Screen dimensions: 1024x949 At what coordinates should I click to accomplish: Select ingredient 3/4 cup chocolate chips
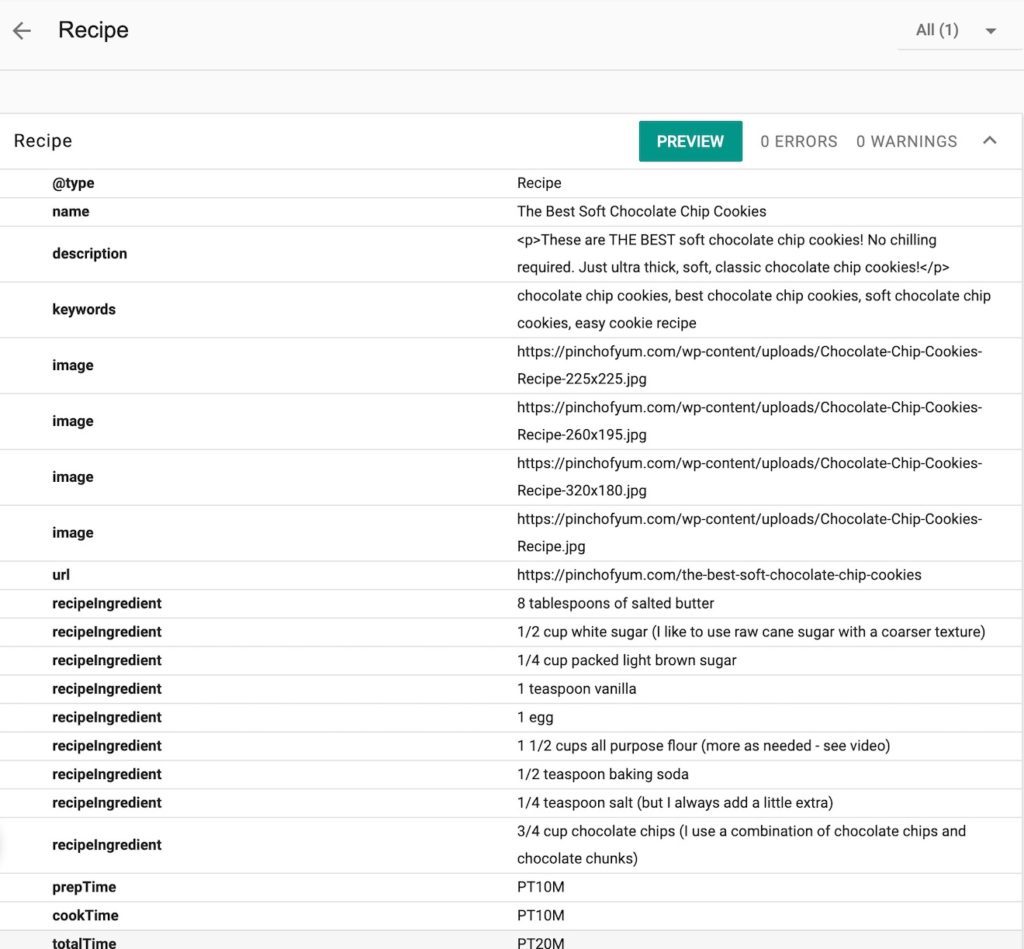click(741, 845)
